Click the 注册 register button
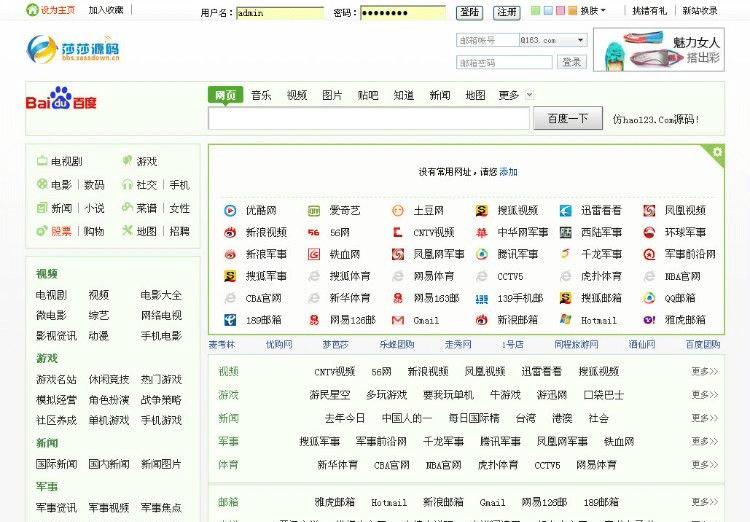The image size is (750, 522). pos(507,12)
